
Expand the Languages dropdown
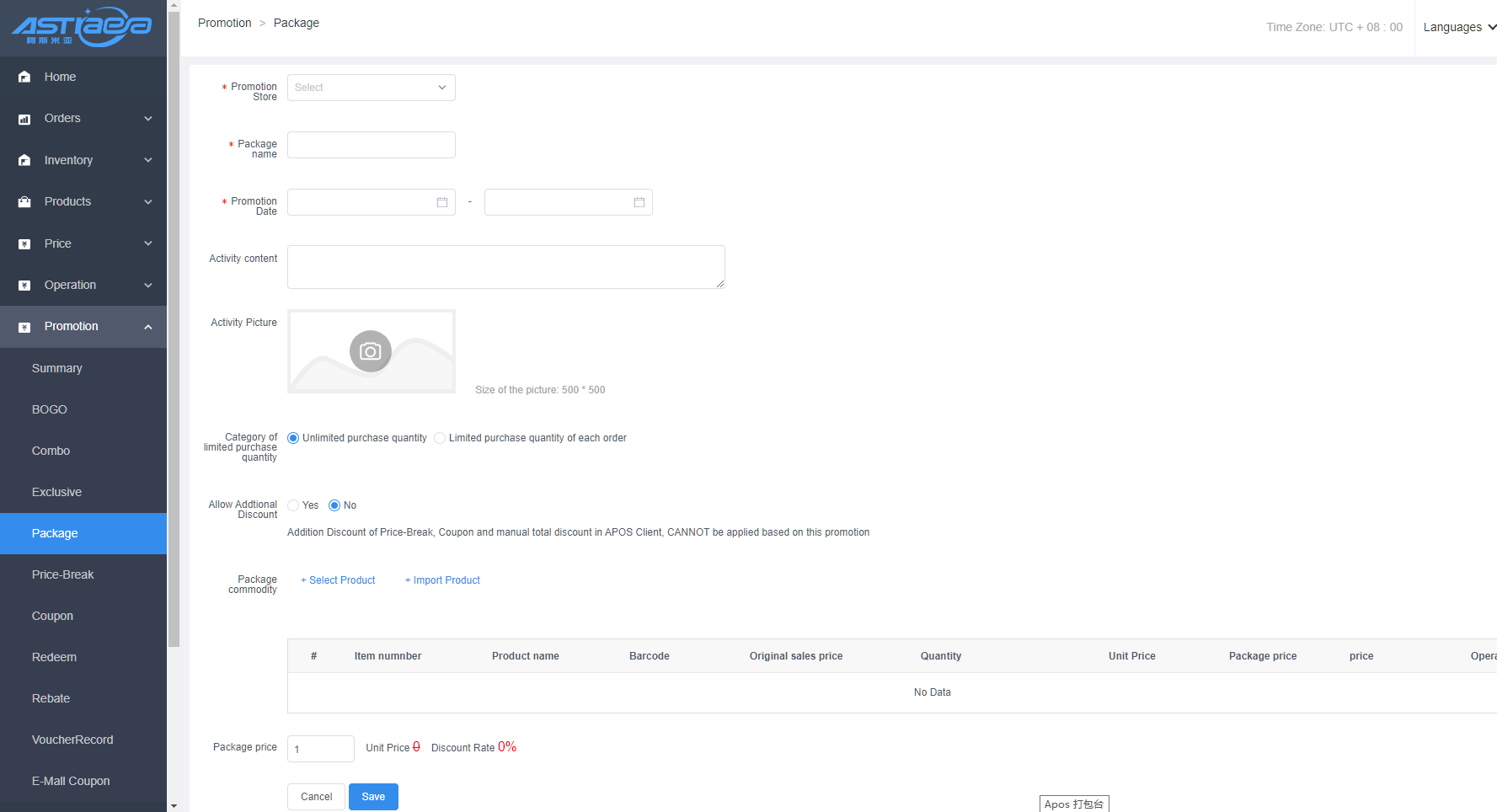[1459, 27]
